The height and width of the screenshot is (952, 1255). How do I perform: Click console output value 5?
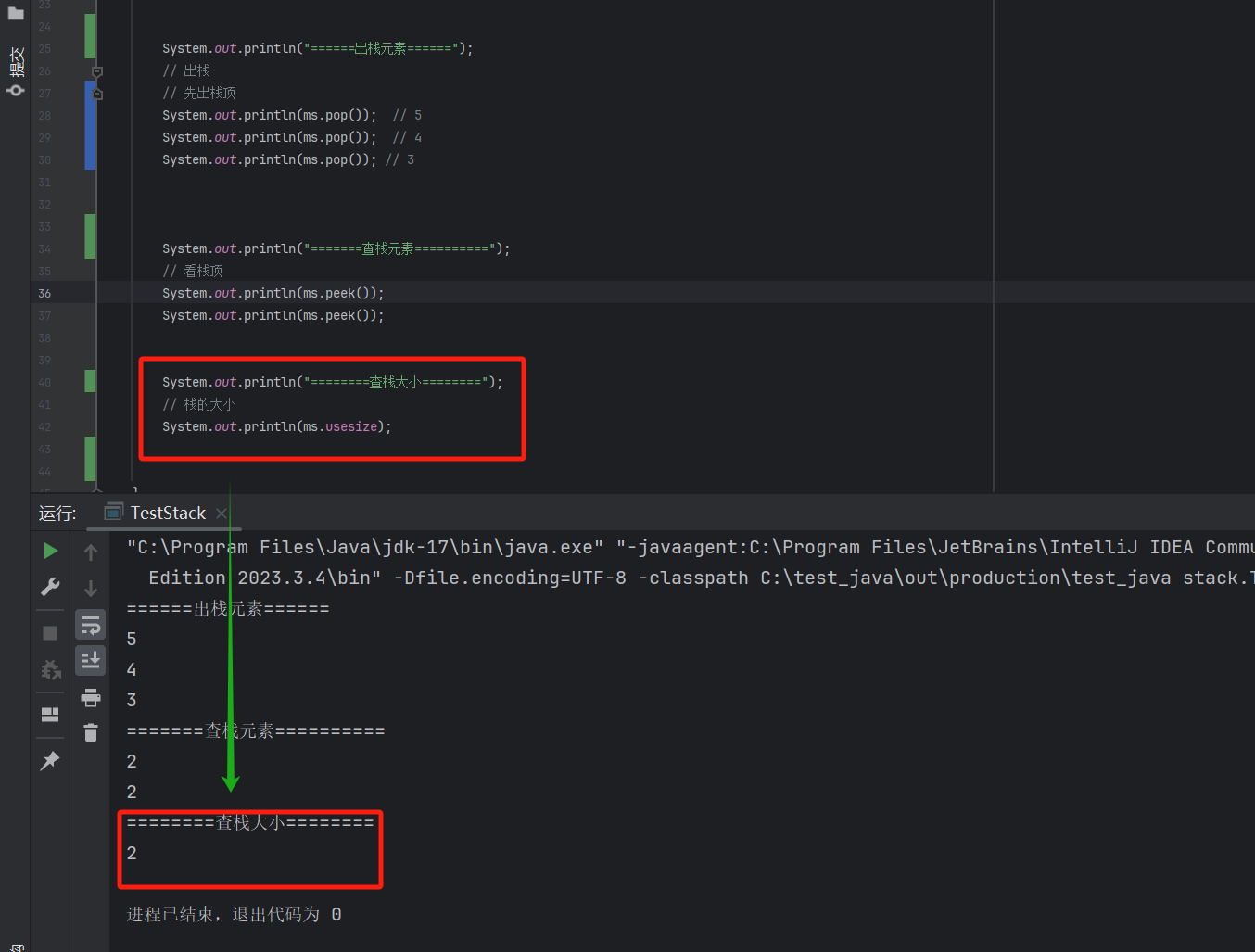[x=132, y=640]
